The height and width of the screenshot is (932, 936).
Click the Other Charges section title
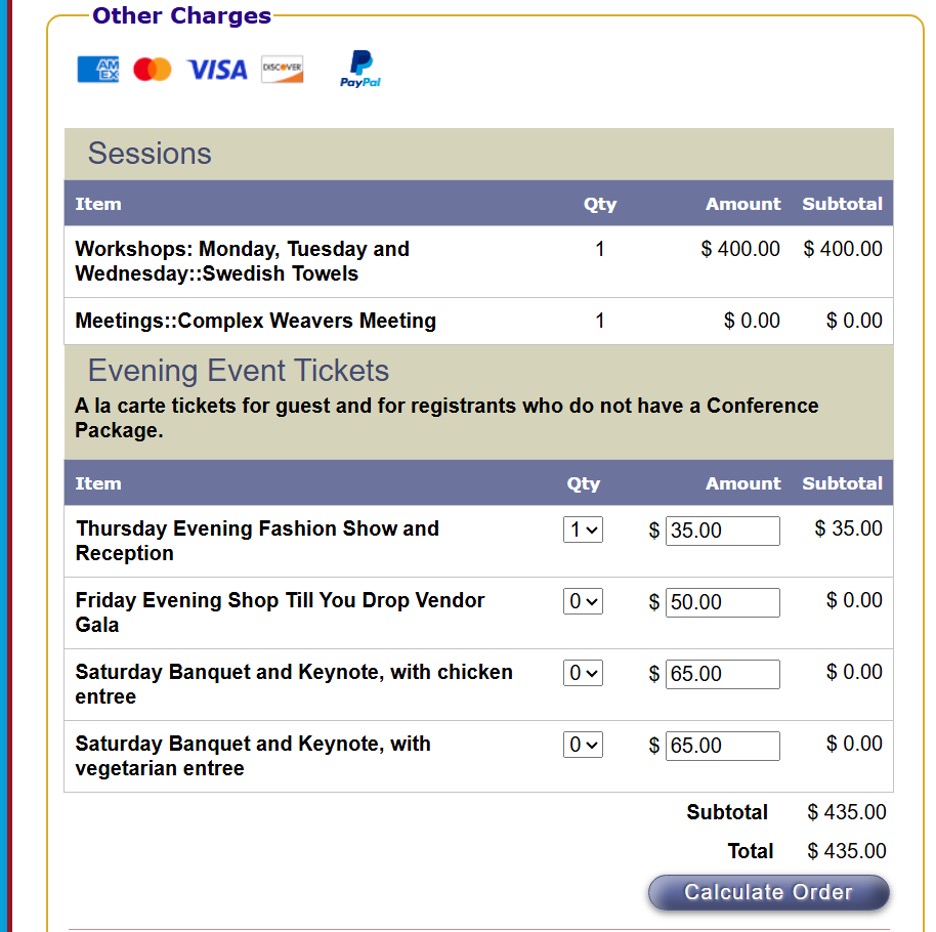pyautogui.click(x=181, y=16)
